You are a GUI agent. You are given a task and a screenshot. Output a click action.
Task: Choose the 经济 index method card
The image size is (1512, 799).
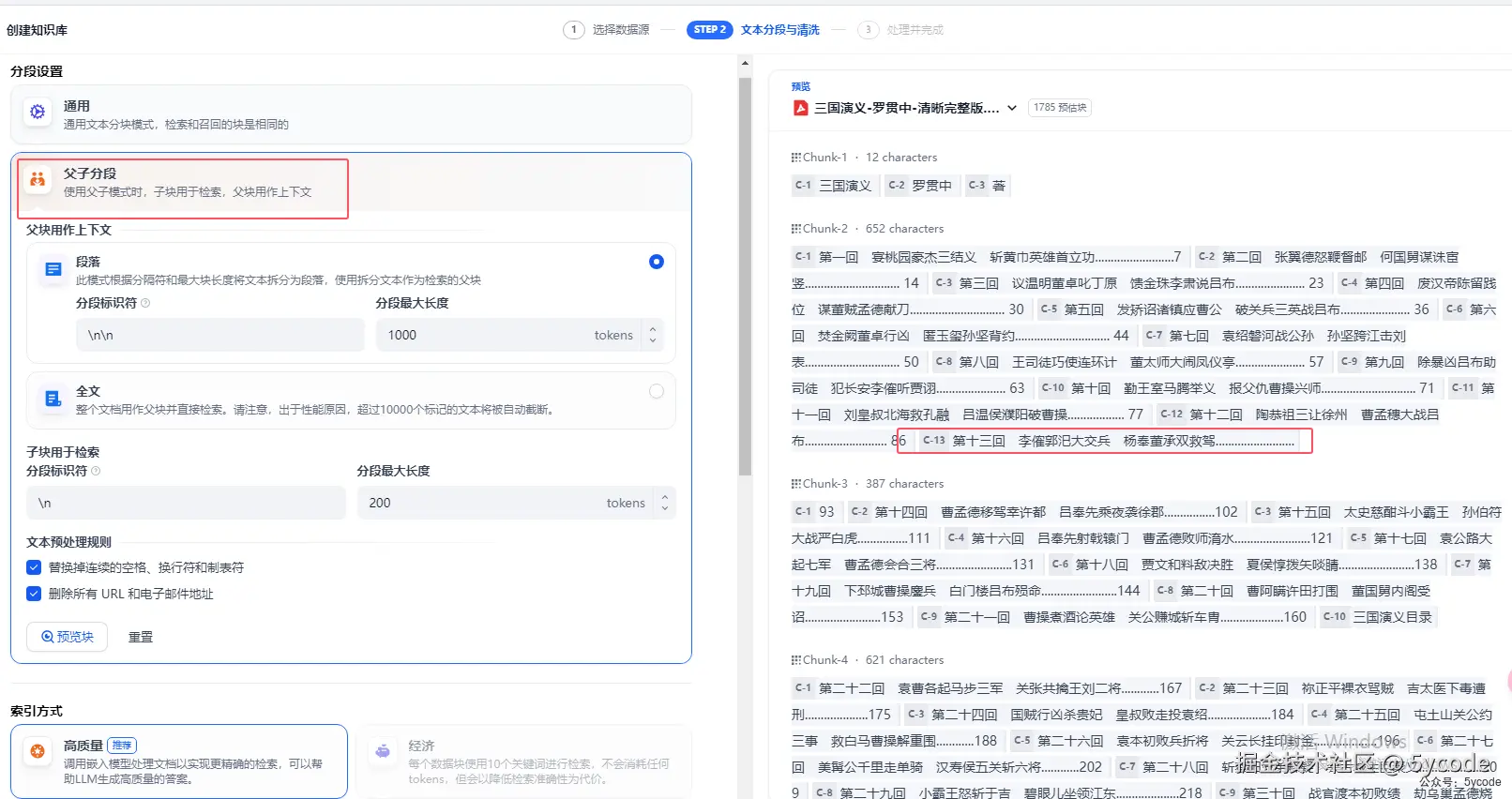[523, 761]
